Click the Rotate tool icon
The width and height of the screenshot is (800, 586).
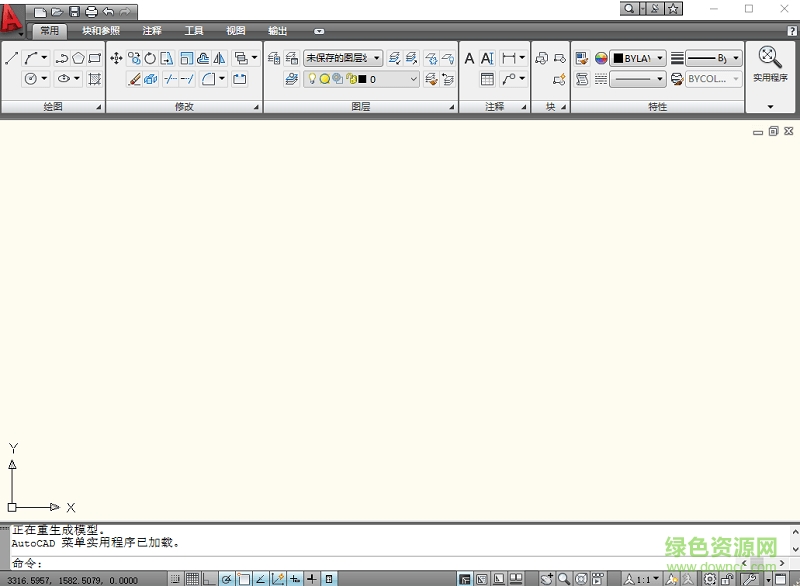150,58
